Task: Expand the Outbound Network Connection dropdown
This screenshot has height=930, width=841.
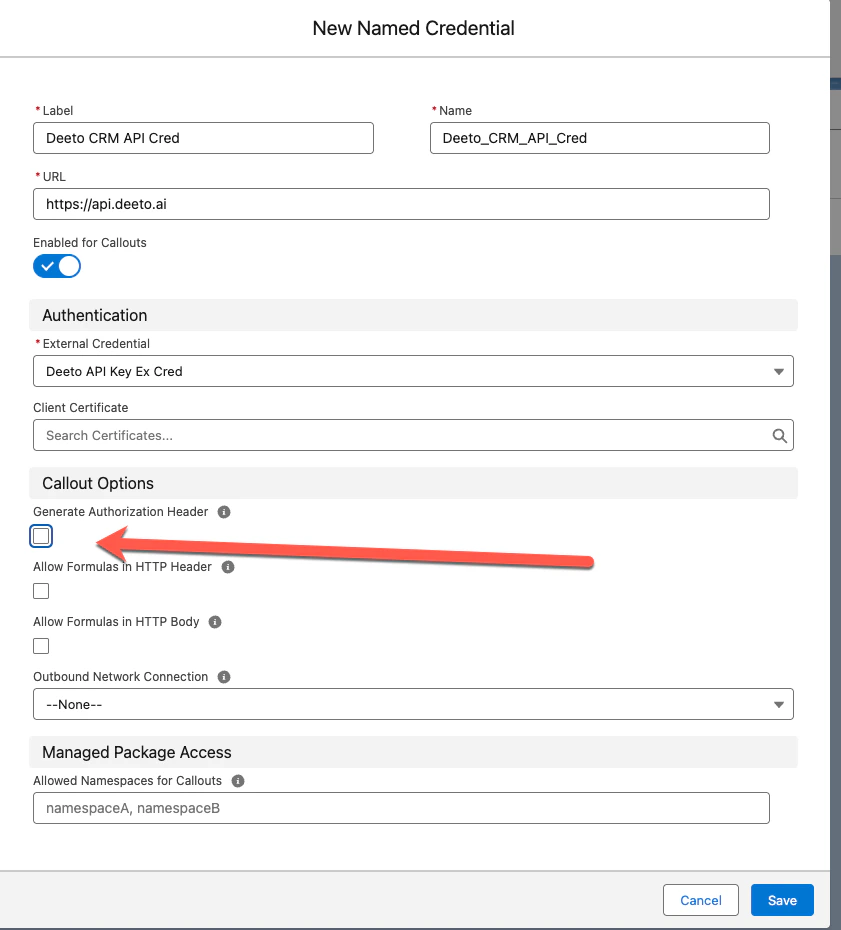Action: pos(413,704)
